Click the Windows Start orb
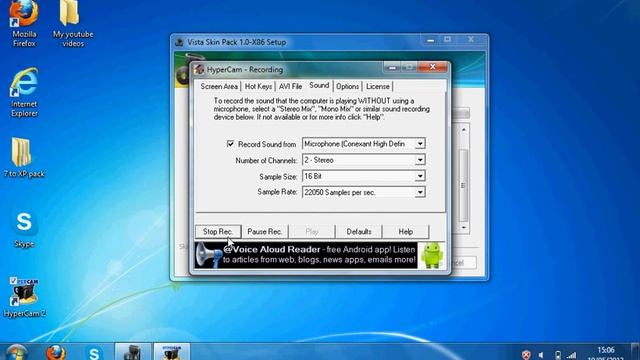This screenshot has width=640, height=360. (16, 353)
